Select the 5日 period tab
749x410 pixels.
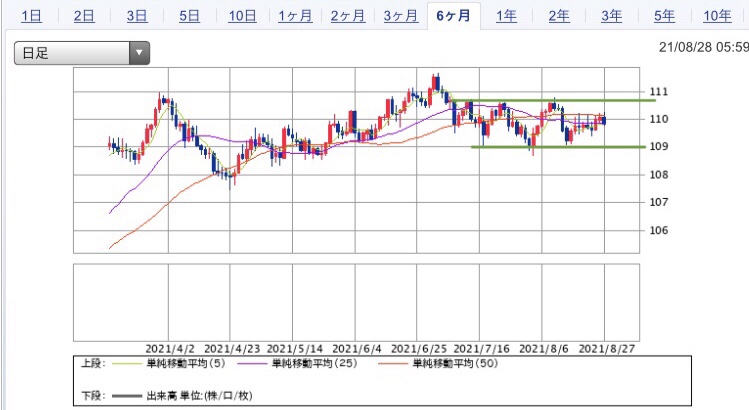190,16
